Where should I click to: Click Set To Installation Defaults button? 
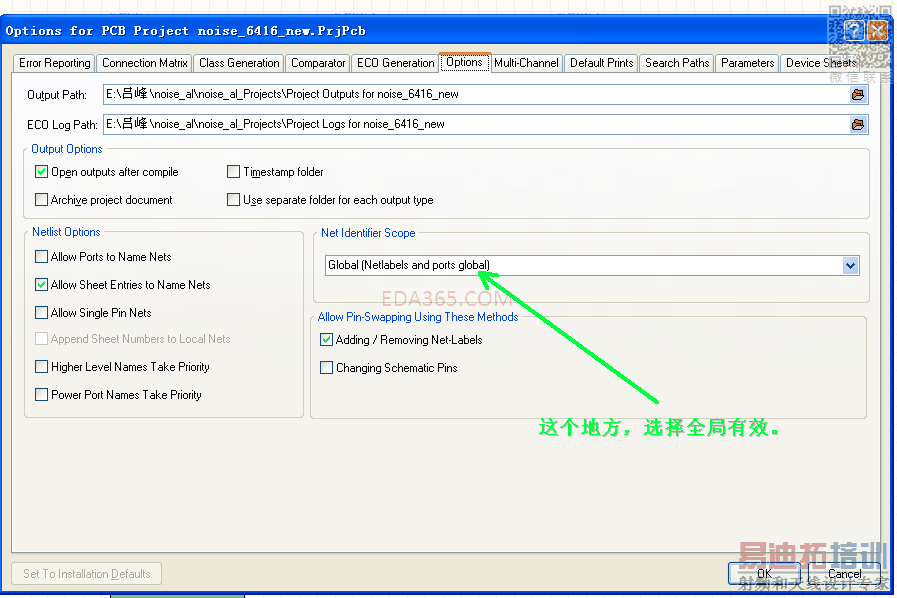86,573
